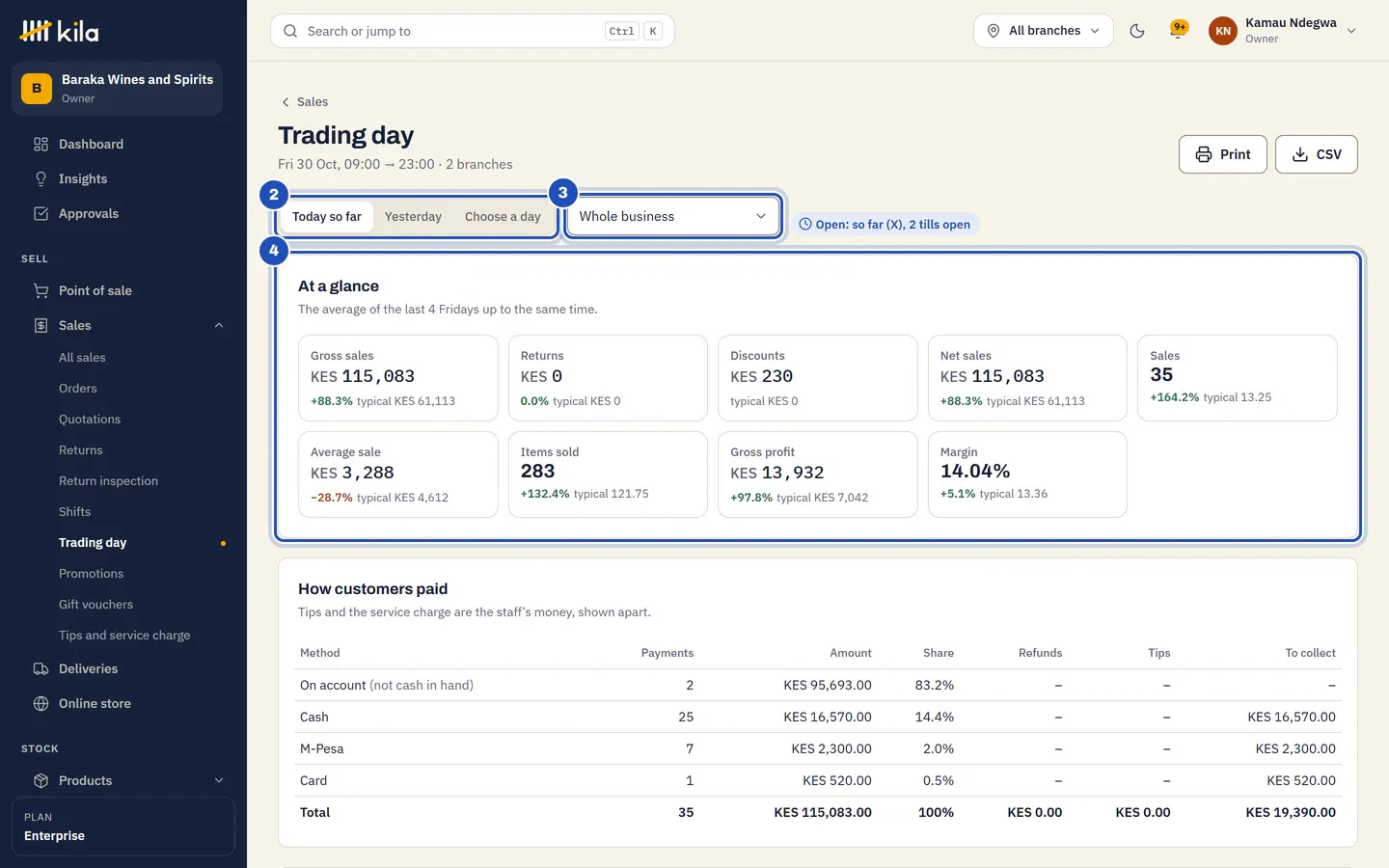The height and width of the screenshot is (868, 1389).
Task: Click the Enterprise plan box
Action: pyautogui.click(x=123, y=827)
